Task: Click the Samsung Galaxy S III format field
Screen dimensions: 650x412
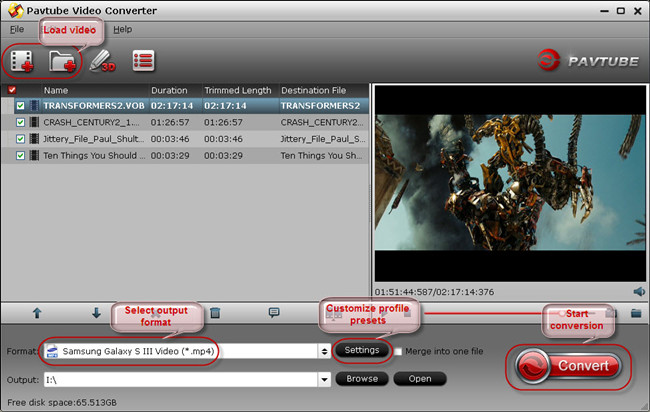Action: click(x=181, y=351)
